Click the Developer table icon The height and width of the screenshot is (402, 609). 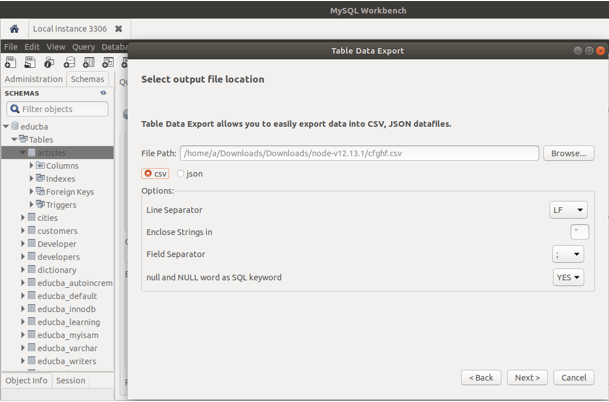[x=32, y=244]
